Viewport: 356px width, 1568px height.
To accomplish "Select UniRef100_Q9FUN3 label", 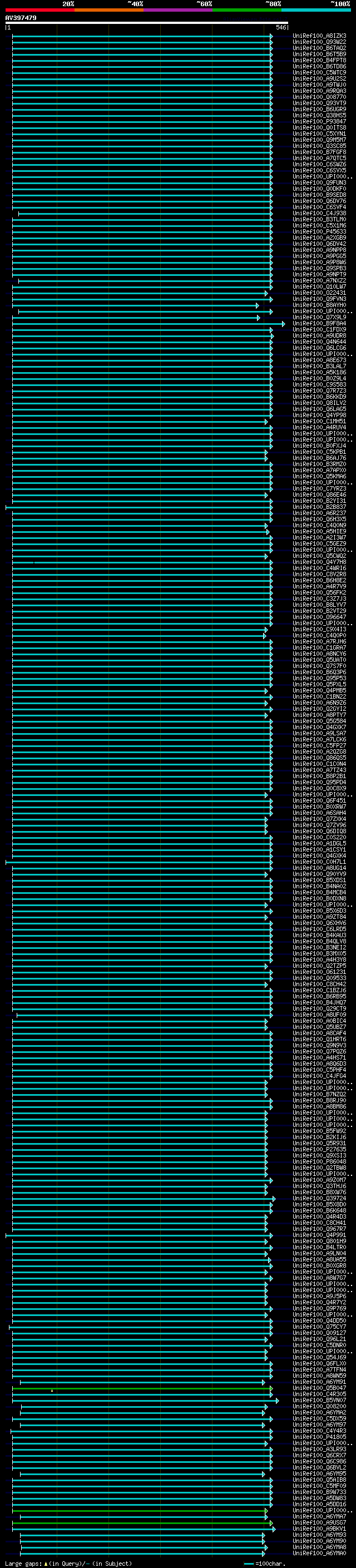I will (319, 182).
